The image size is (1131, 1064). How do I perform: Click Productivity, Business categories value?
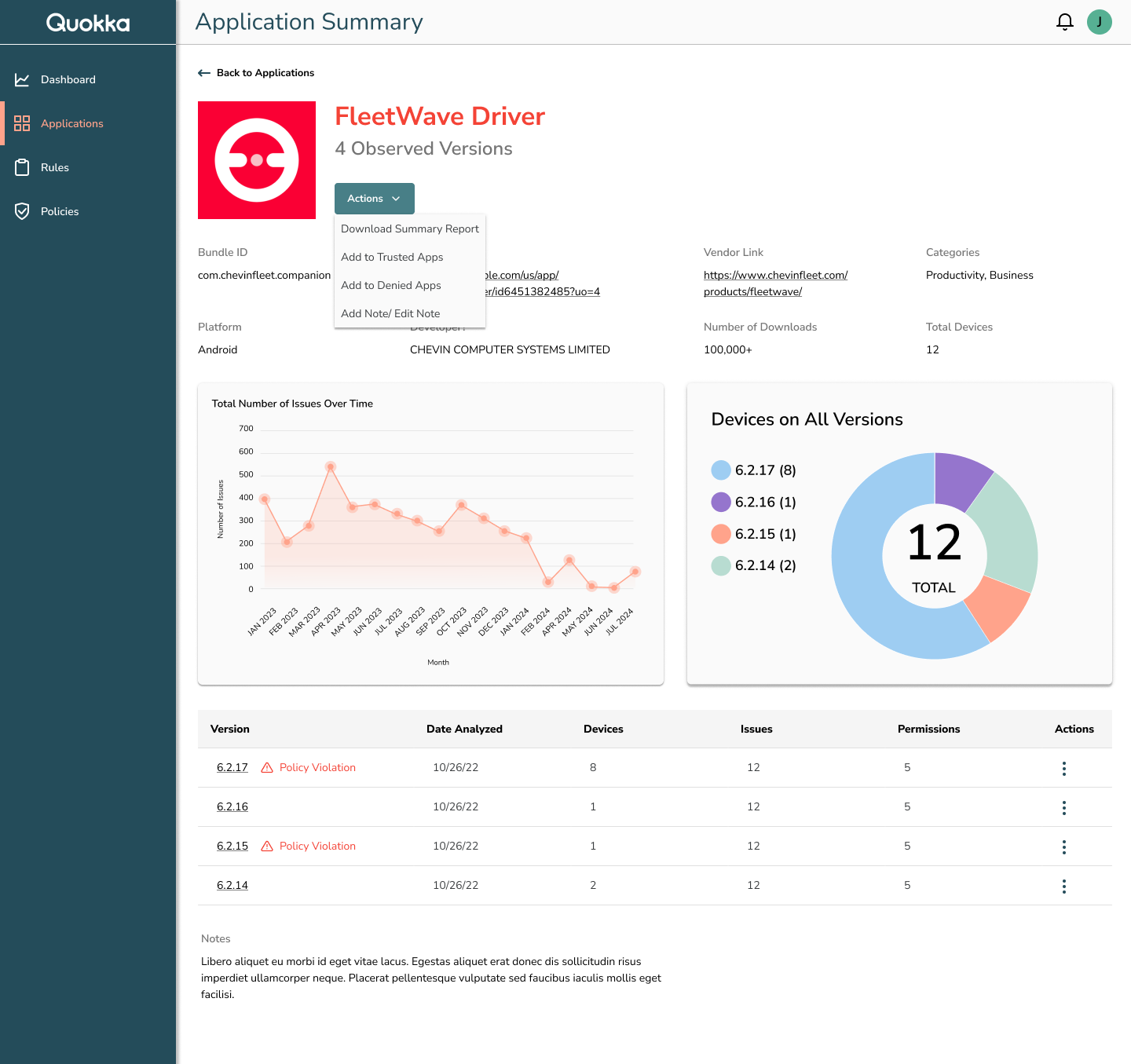tap(979, 275)
